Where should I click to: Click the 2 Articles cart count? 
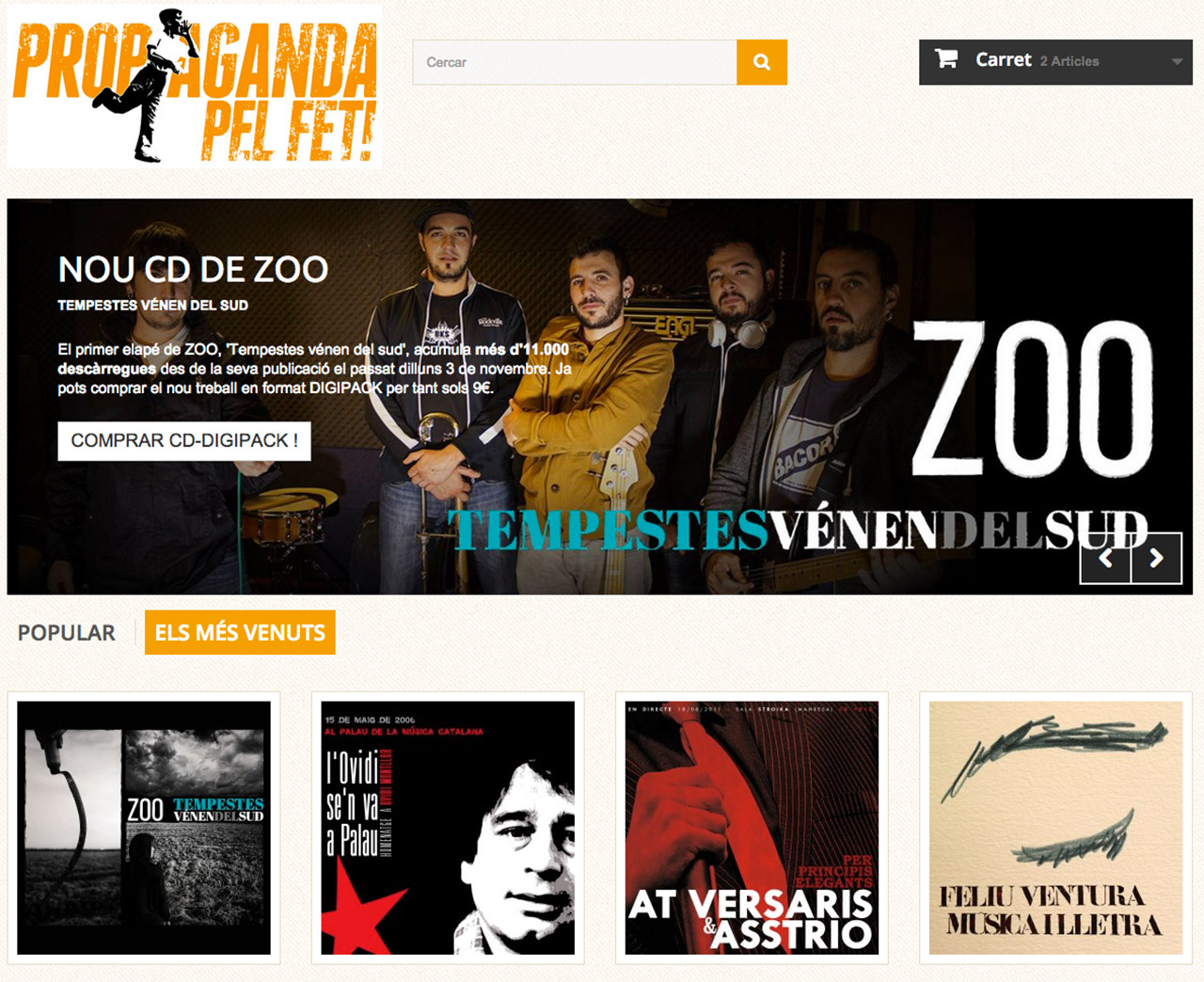pyautogui.click(x=1069, y=61)
